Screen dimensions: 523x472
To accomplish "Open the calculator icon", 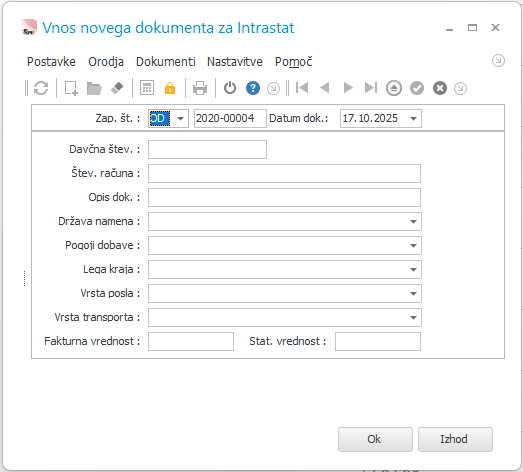I will (147, 88).
